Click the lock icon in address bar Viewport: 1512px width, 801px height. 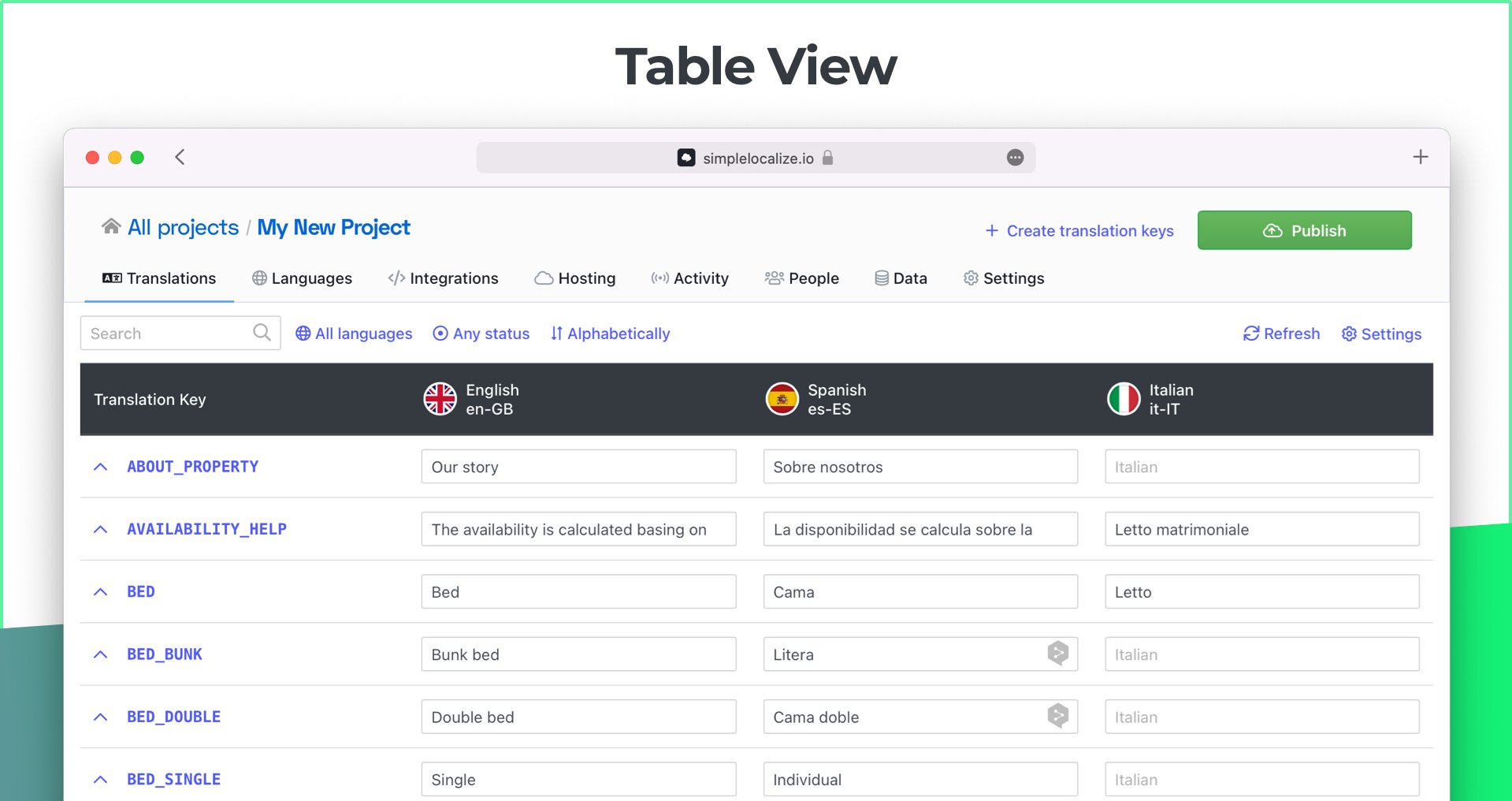pyautogui.click(x=827, y=158)
